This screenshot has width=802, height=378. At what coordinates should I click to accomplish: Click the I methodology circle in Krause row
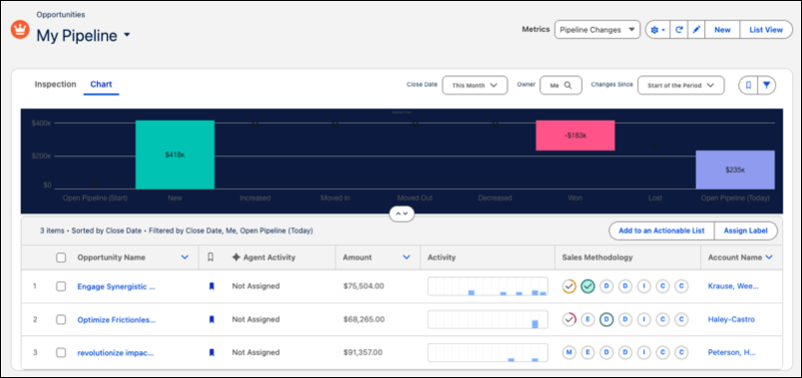[643, 286]
